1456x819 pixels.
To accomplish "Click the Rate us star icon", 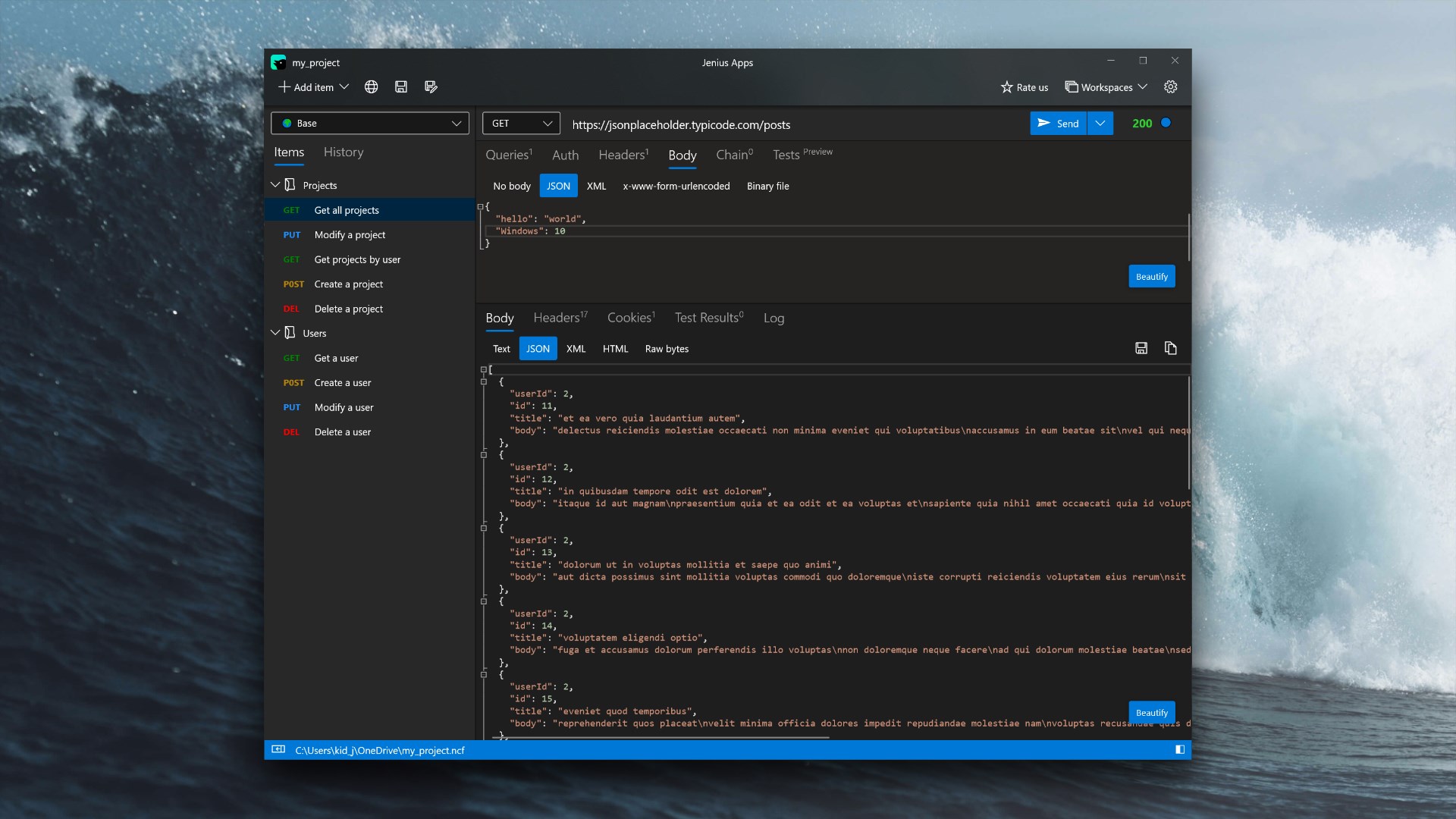I will (1006, 87).
